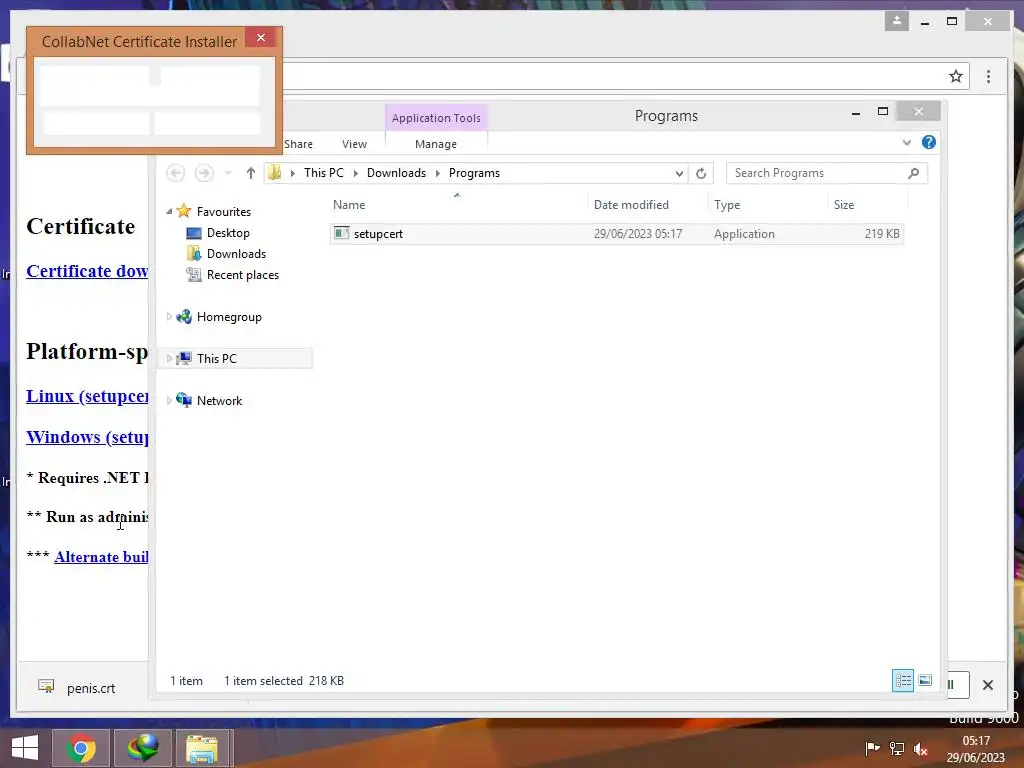Image resolution: width=1024 pixels, height=768 pixels.
Task: Click This PC in address breadcrumb
Action: click(323, 173)
